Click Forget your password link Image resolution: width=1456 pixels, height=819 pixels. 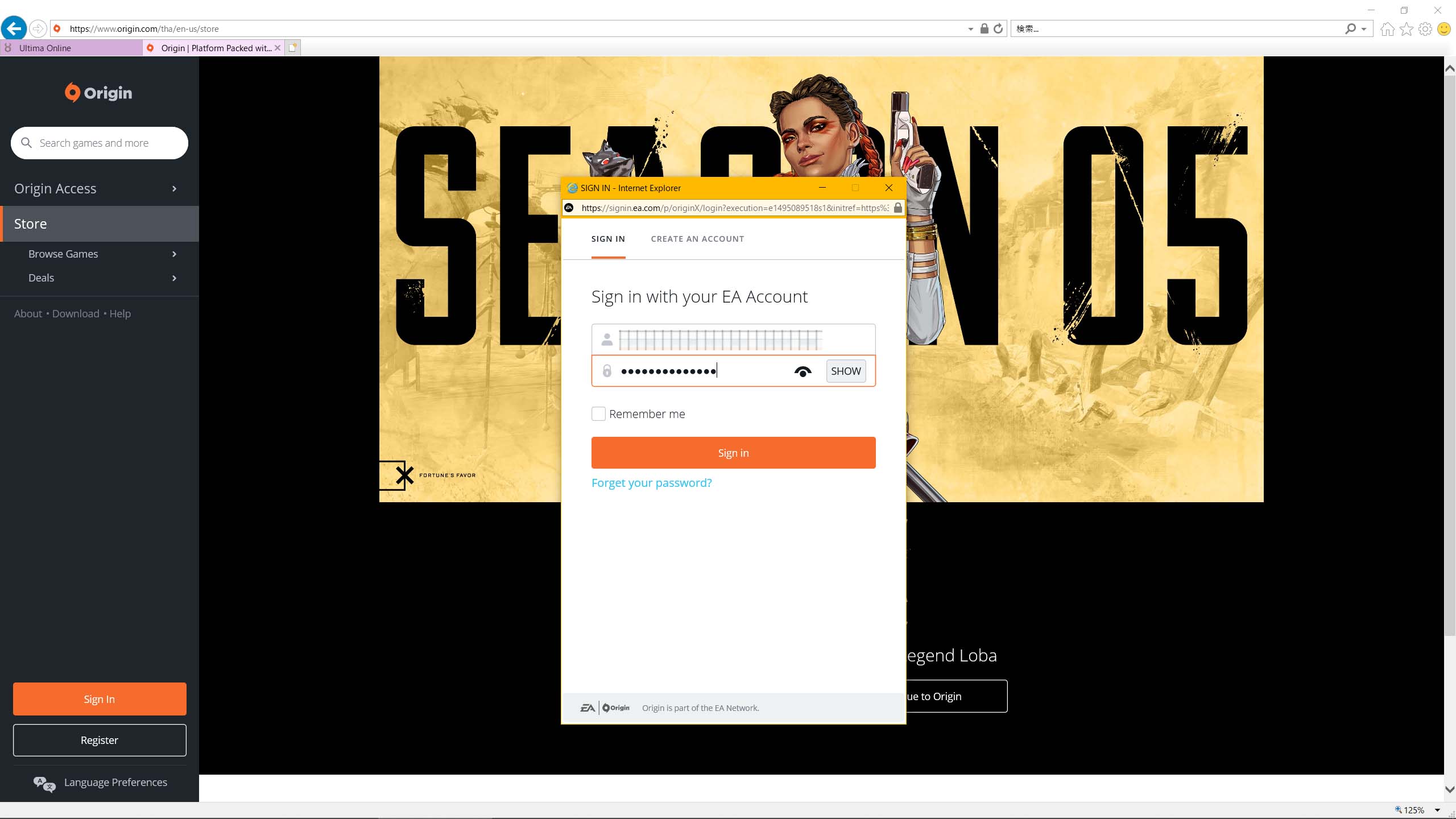(x=651, y=483)
